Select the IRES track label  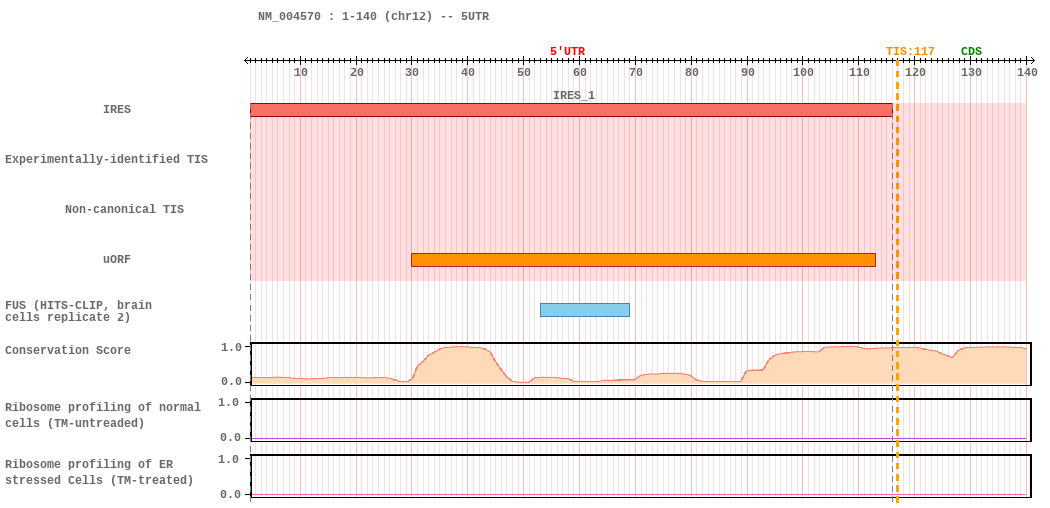(117, 109)
